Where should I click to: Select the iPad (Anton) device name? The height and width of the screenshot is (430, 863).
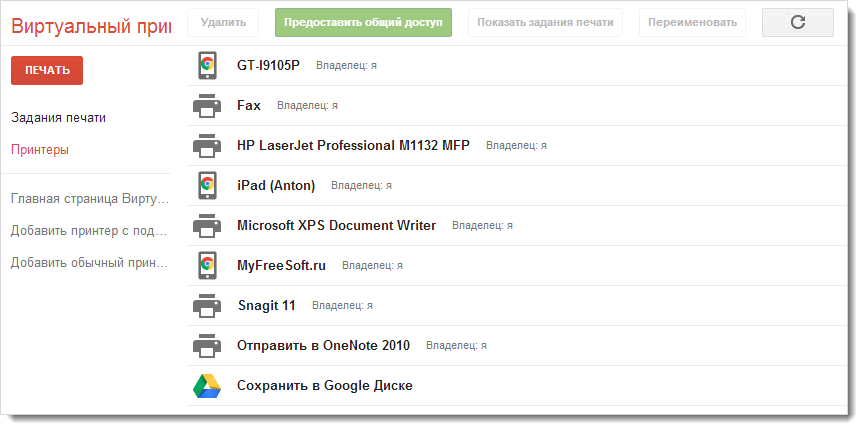pyautogui.click(x=276, y=186)
